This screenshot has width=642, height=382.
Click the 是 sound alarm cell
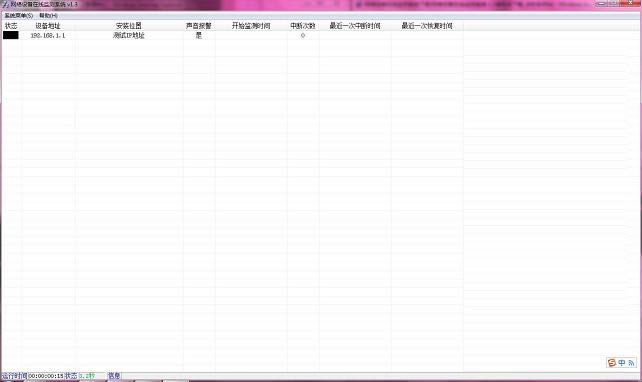pyautogui.click(x=199, y=36)
